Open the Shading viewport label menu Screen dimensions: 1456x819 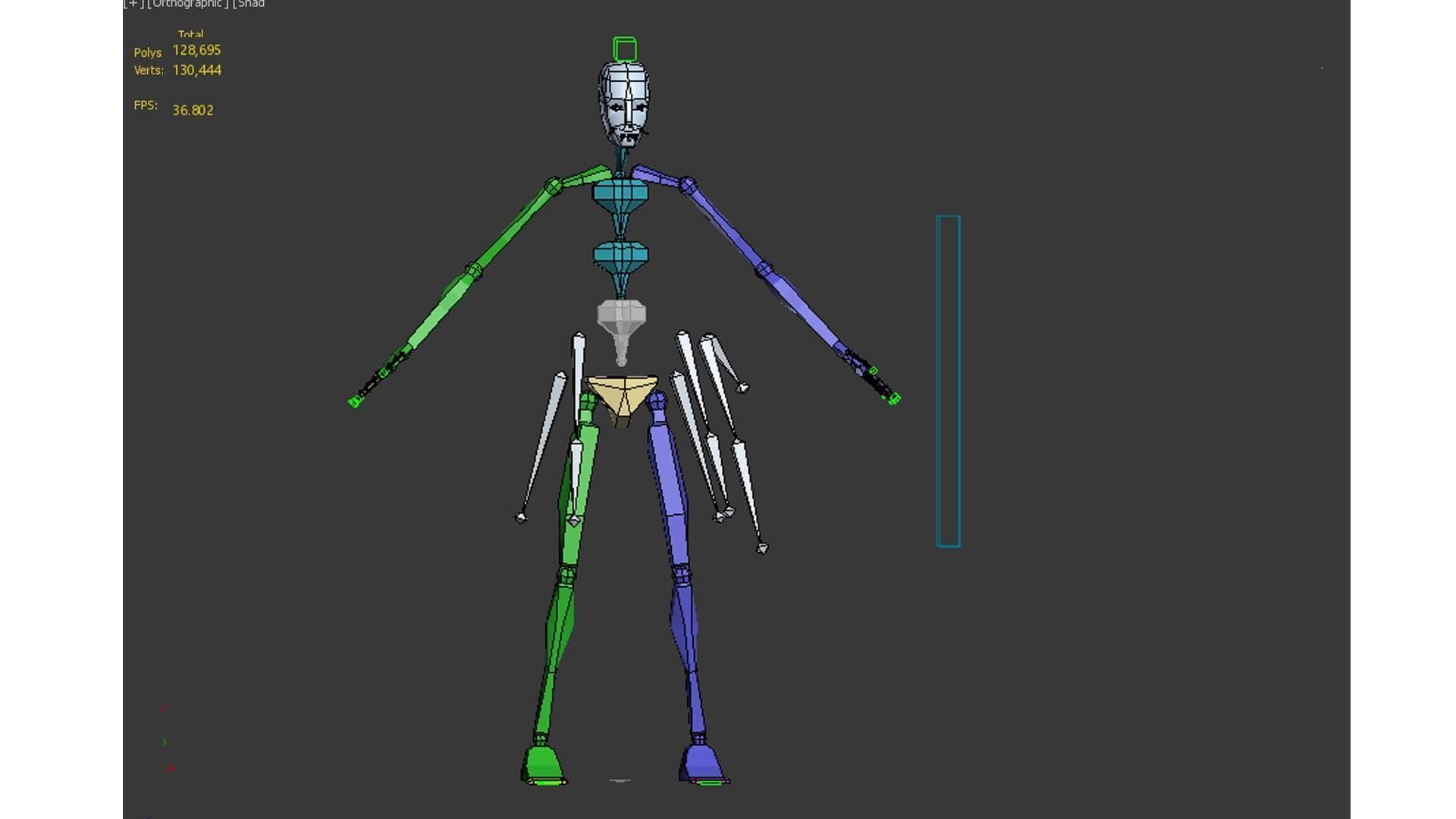(249, 4)
